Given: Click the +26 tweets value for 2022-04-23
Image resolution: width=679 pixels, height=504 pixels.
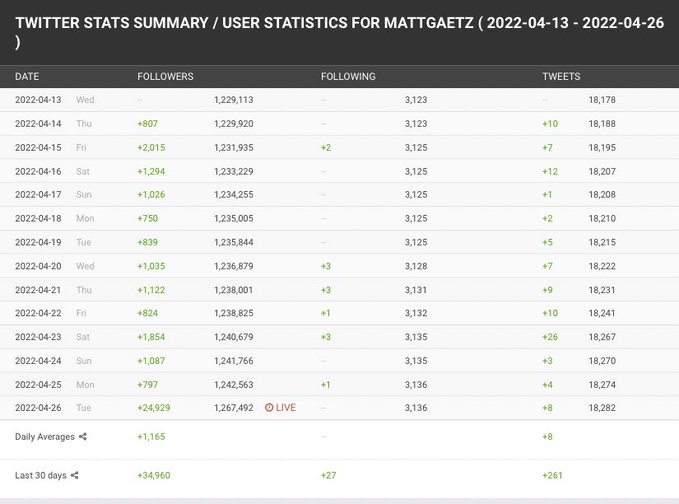Looking at the screenshot, I should [550, 337].
